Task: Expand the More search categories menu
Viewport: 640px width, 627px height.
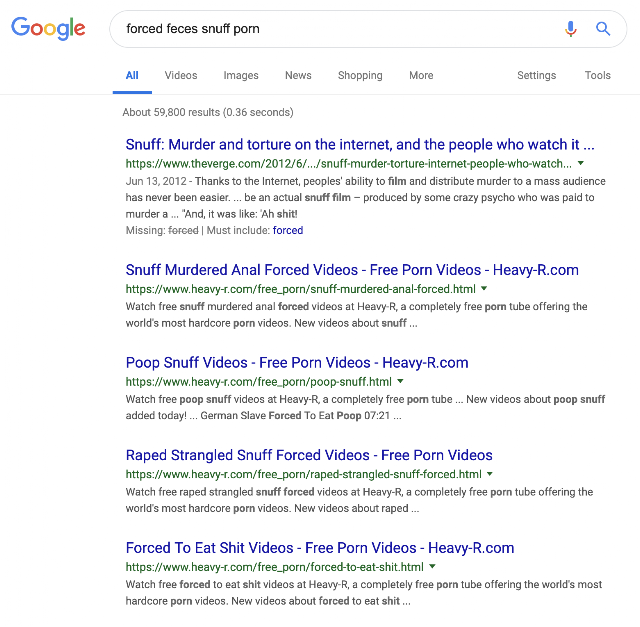Action: (x=421, y=76)
